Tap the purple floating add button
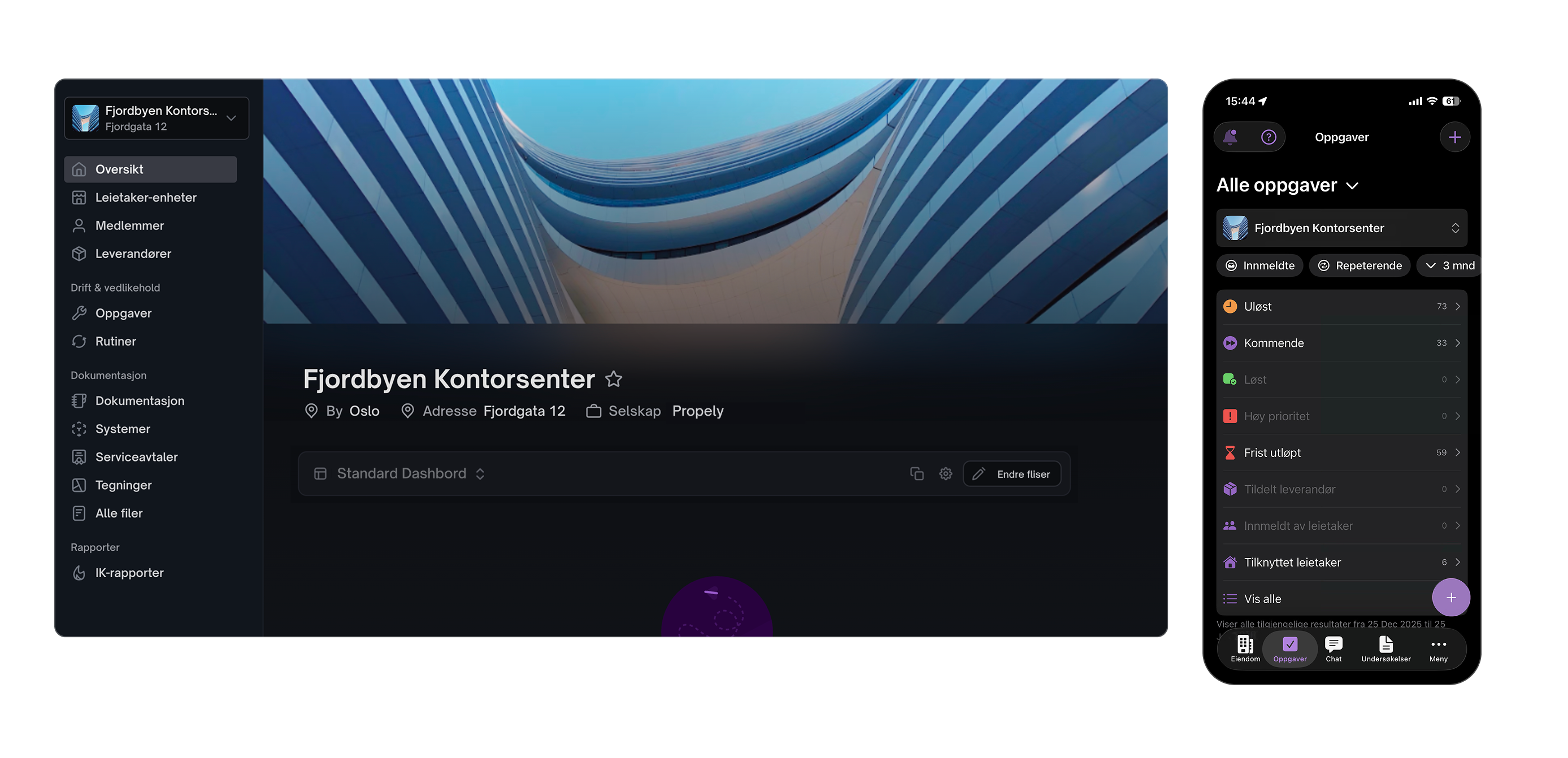The width and height of the screenshot is (1568, 758). point(1451,598)
